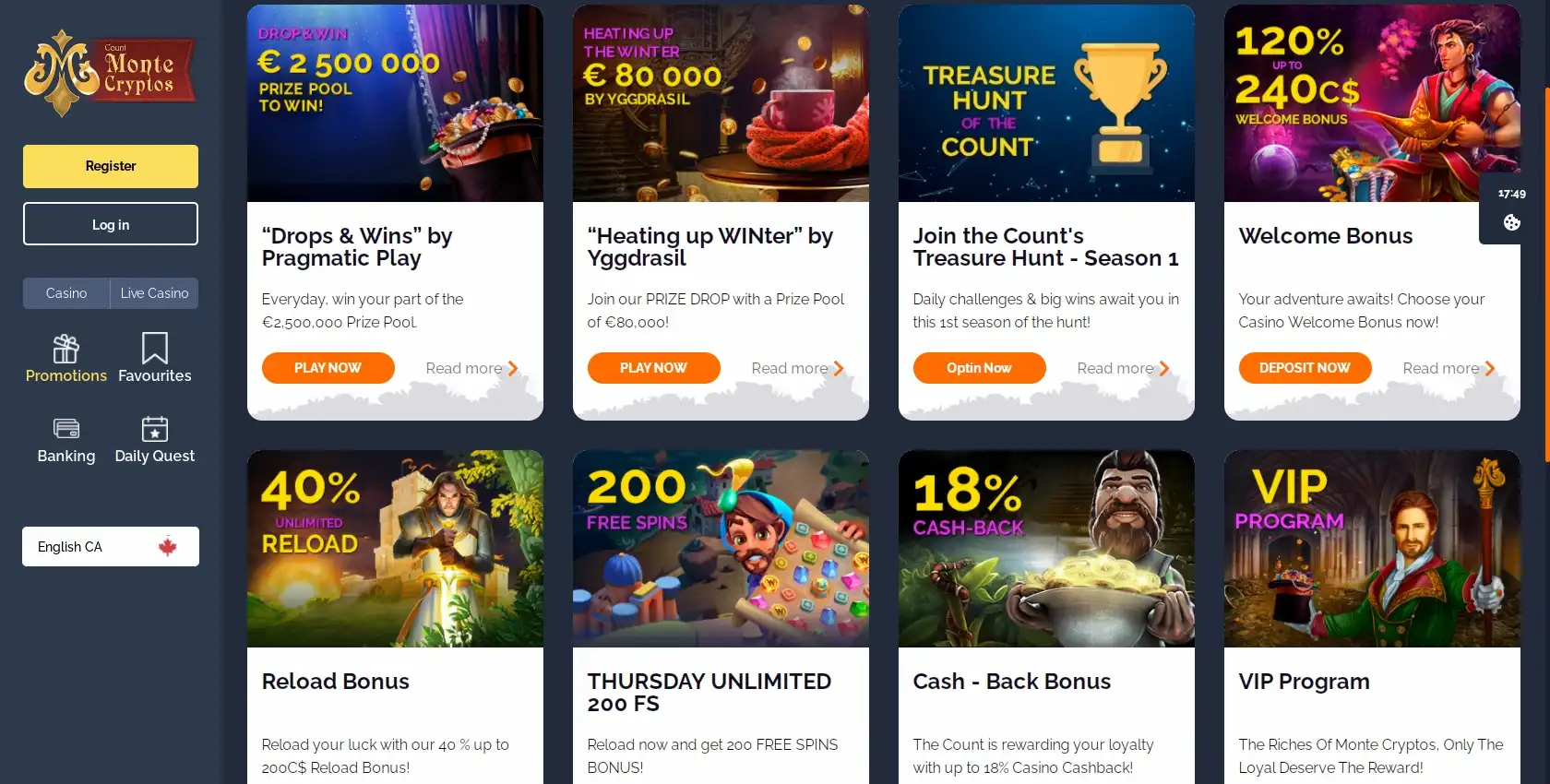Open the Favourites bookmark icon

[155, 349]
